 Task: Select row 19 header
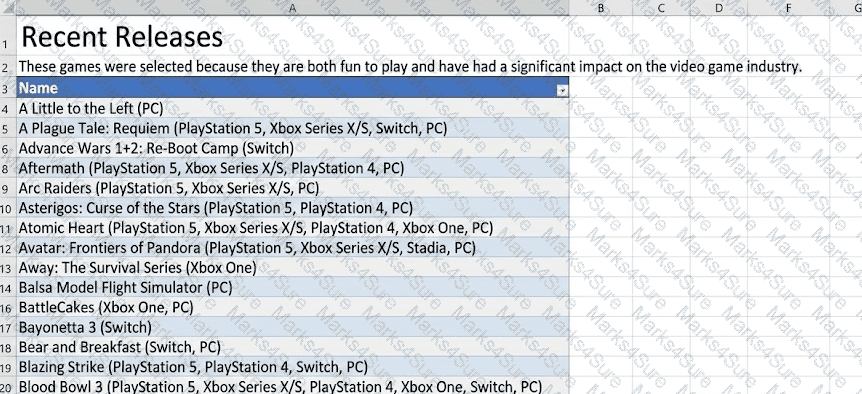tap(8, 367)
